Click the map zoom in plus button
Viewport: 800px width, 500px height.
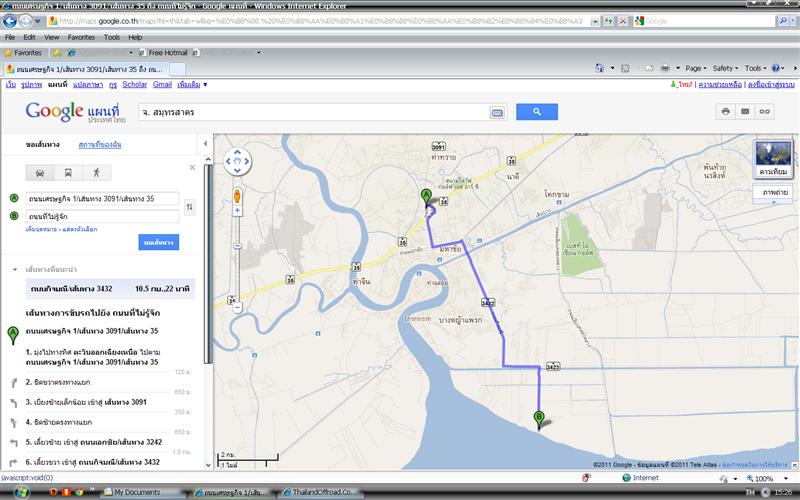pyautogui.click(x=237, y=217)
